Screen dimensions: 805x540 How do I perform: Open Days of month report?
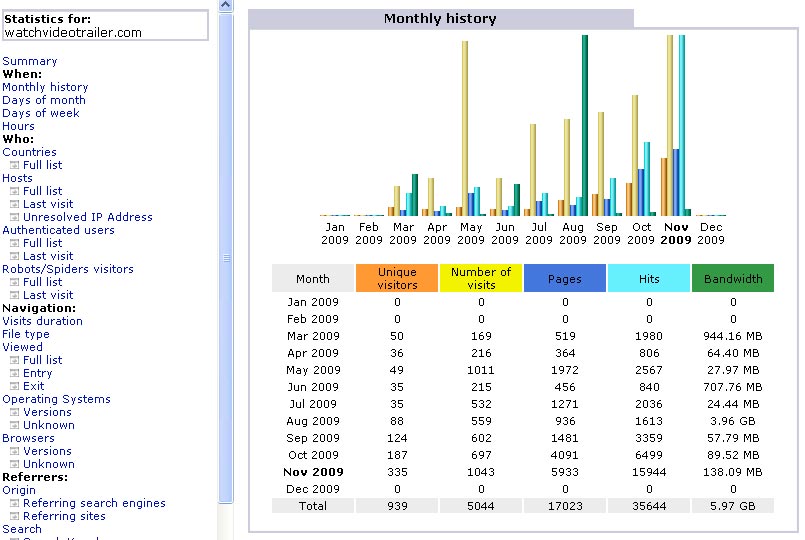pyautogui.click(x=44, y=100)
